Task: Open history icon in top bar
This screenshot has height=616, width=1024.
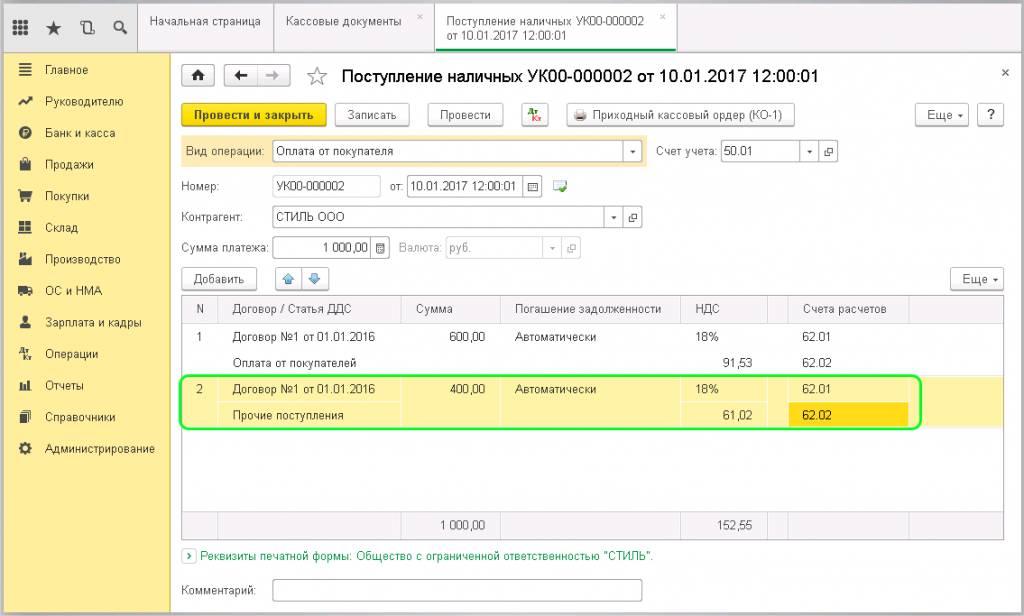Action: tap(87, 27)
